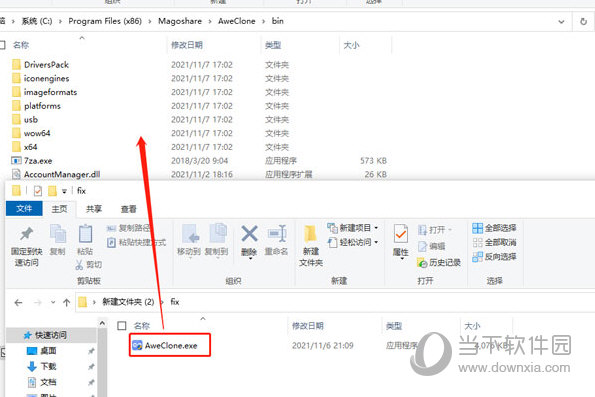
Task: Click the quick access toolbar new folder icon
Action: (x=52, y=191)
